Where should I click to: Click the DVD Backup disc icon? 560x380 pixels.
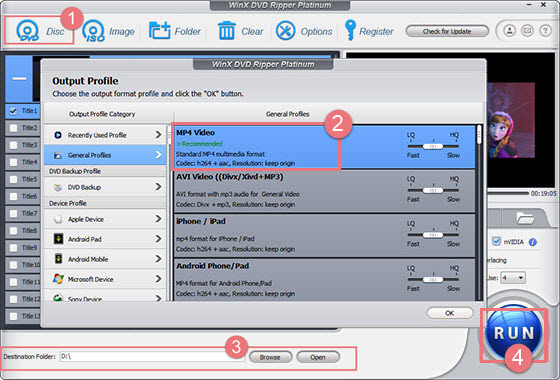(x=58, y=187)
